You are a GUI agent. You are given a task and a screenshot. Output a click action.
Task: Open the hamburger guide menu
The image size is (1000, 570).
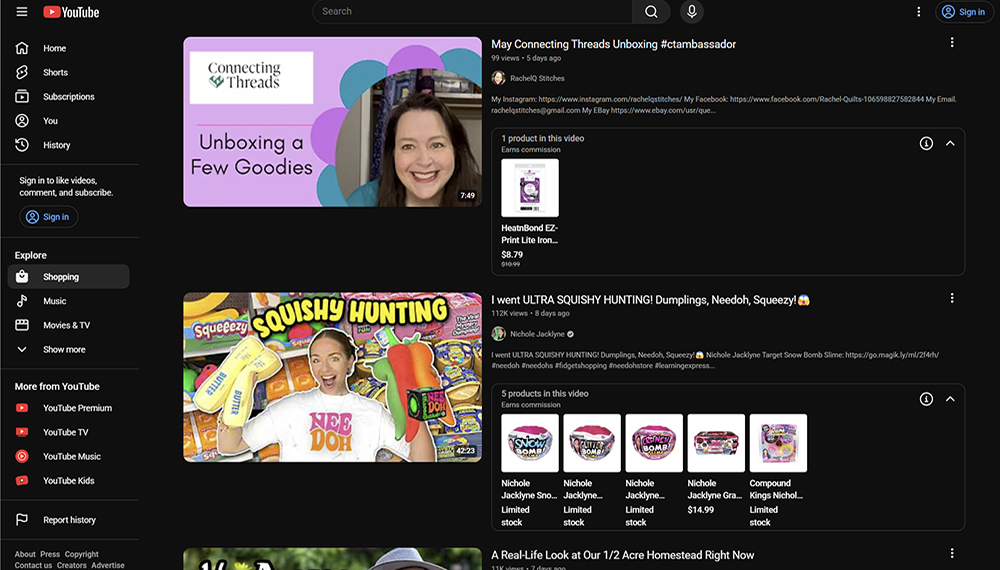[x=22, y=11]
